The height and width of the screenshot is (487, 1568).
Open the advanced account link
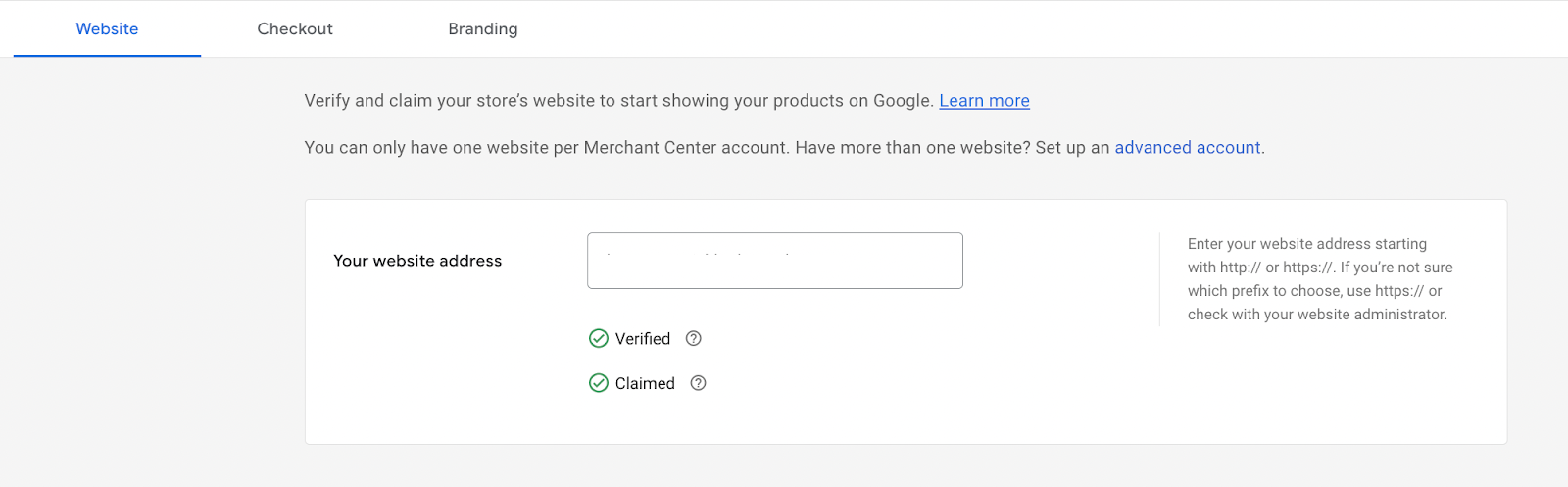pos(1187,148)
